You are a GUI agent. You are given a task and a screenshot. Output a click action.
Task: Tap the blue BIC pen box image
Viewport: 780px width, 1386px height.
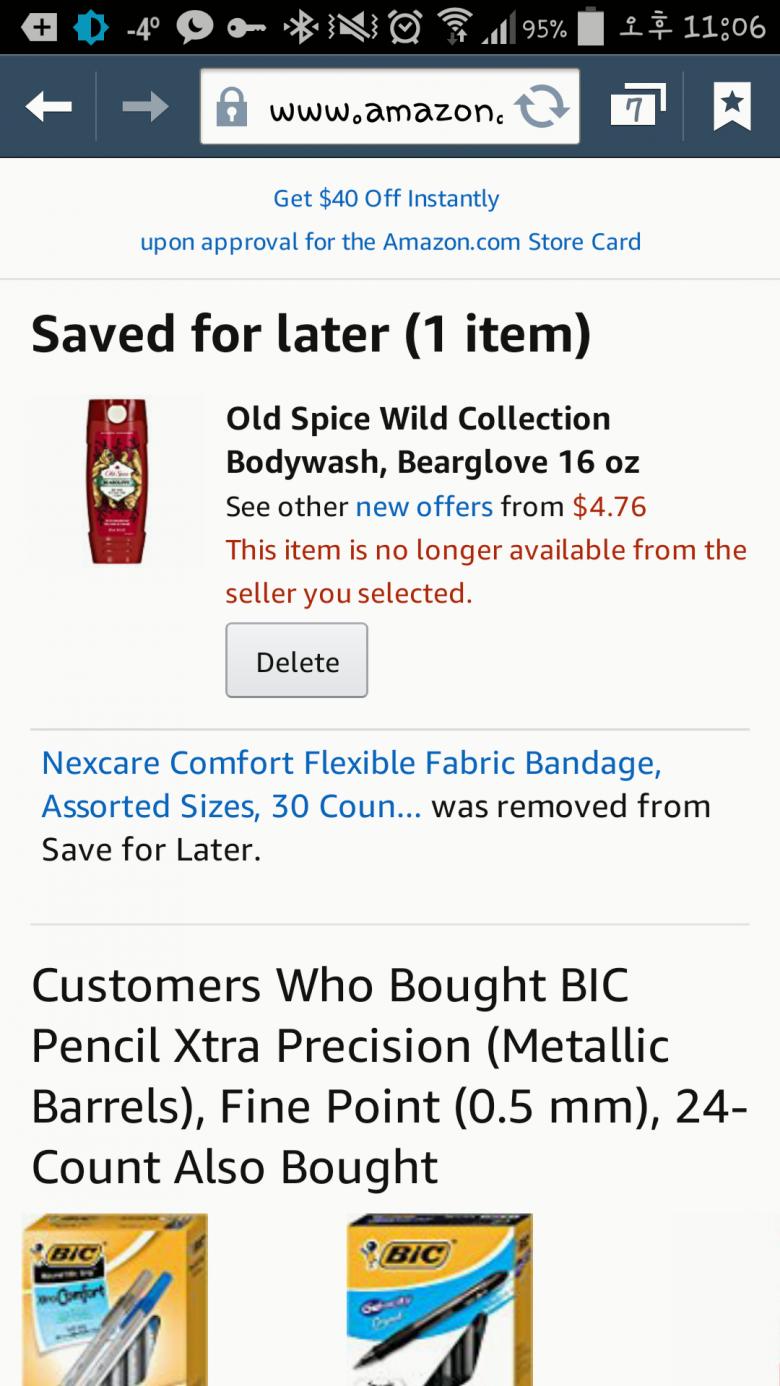coord(439,1298)
